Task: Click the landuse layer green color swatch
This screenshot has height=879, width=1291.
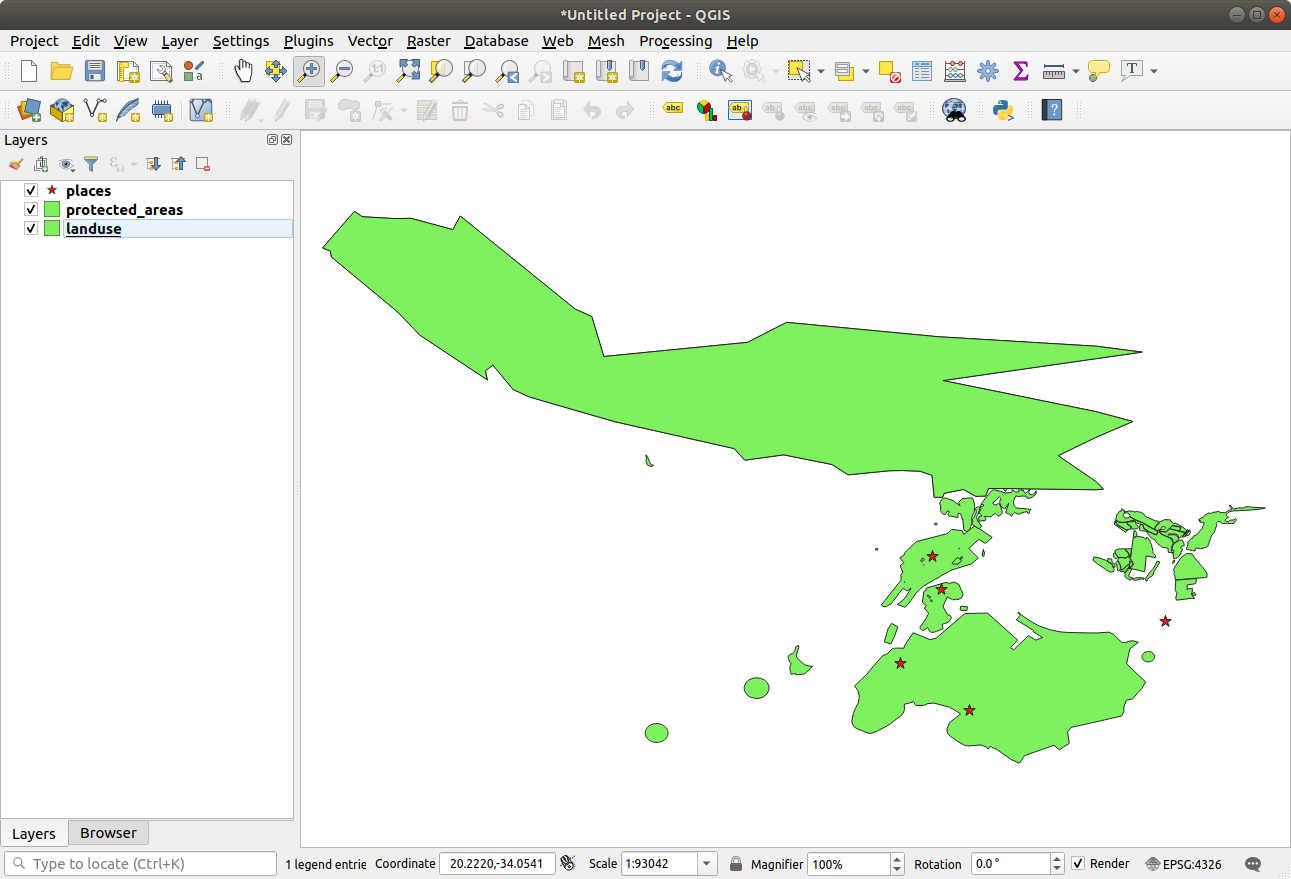Action: pyautogui.click(x=52, y=229)
